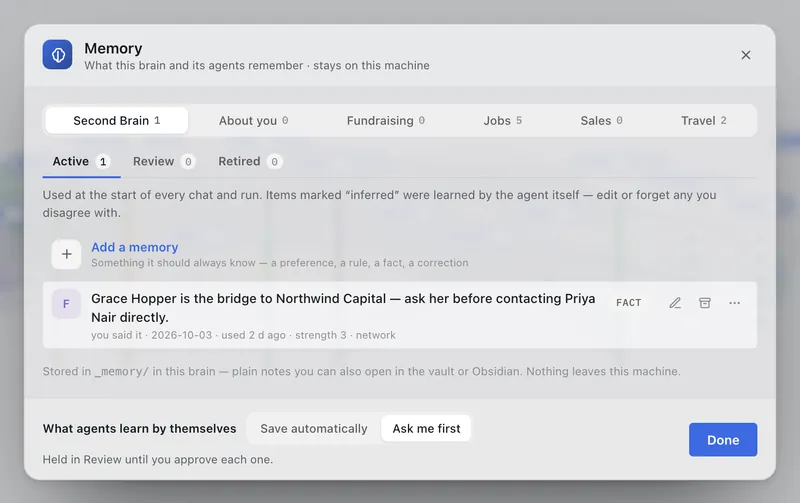Click the FACT label on the memory

[629, 303]
